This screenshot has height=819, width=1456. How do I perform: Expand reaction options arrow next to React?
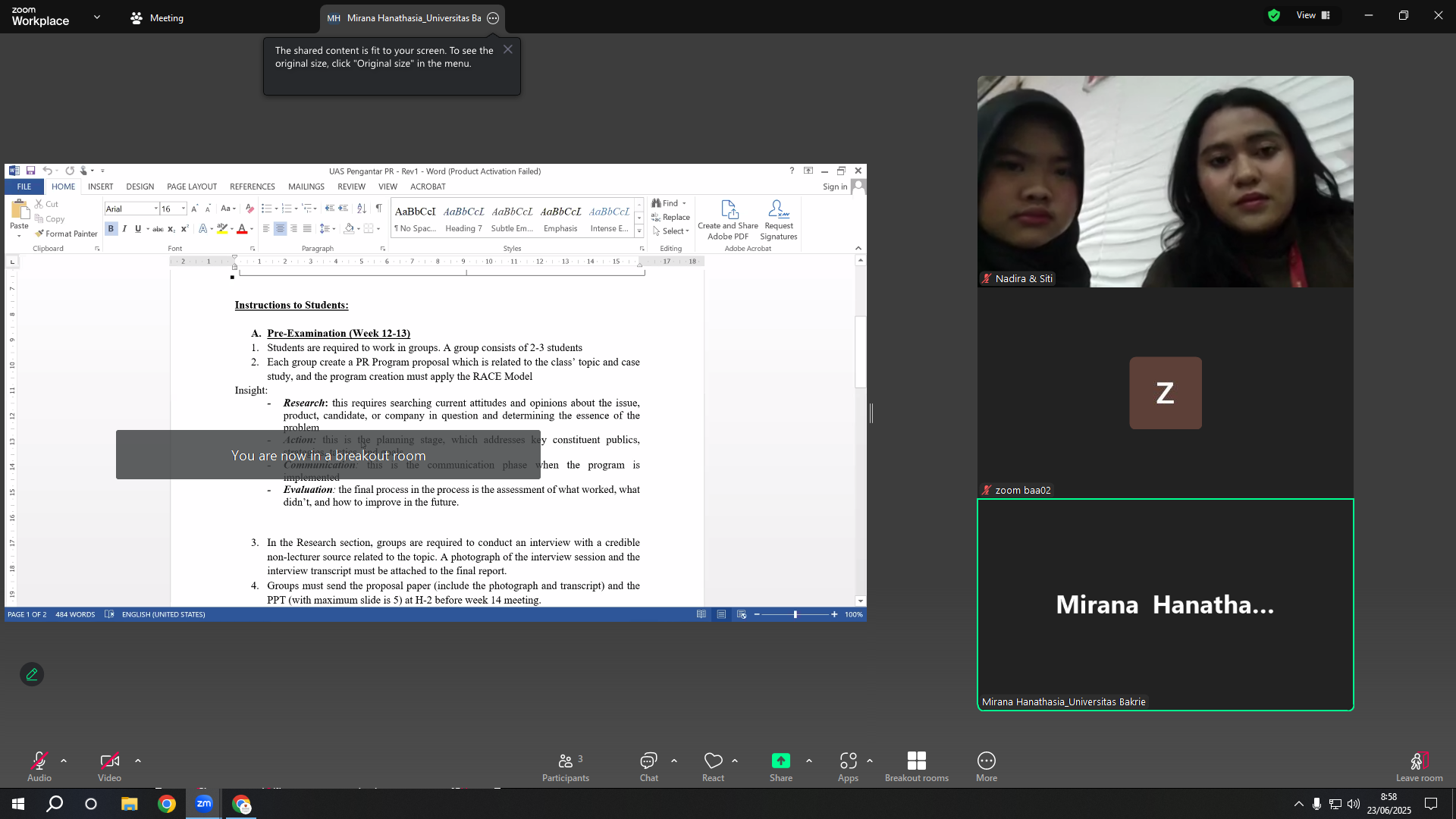click(735, 761)
